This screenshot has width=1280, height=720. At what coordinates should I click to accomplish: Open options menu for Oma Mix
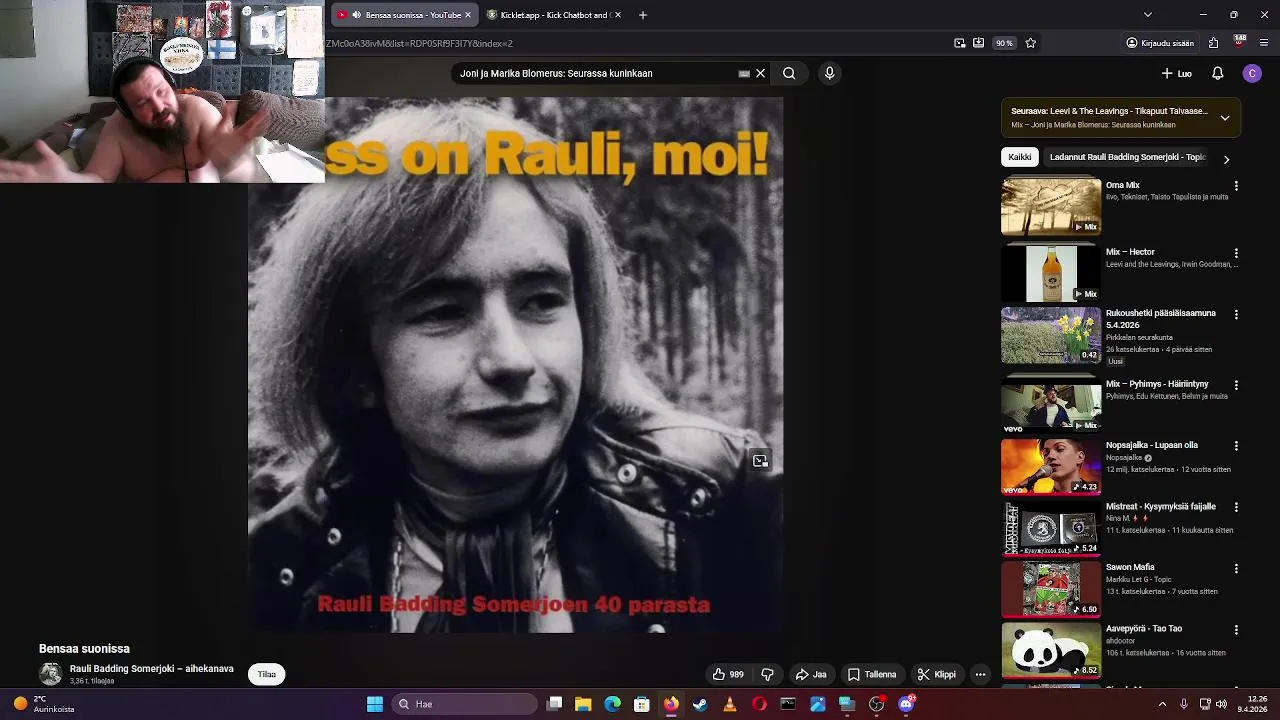1236,186
